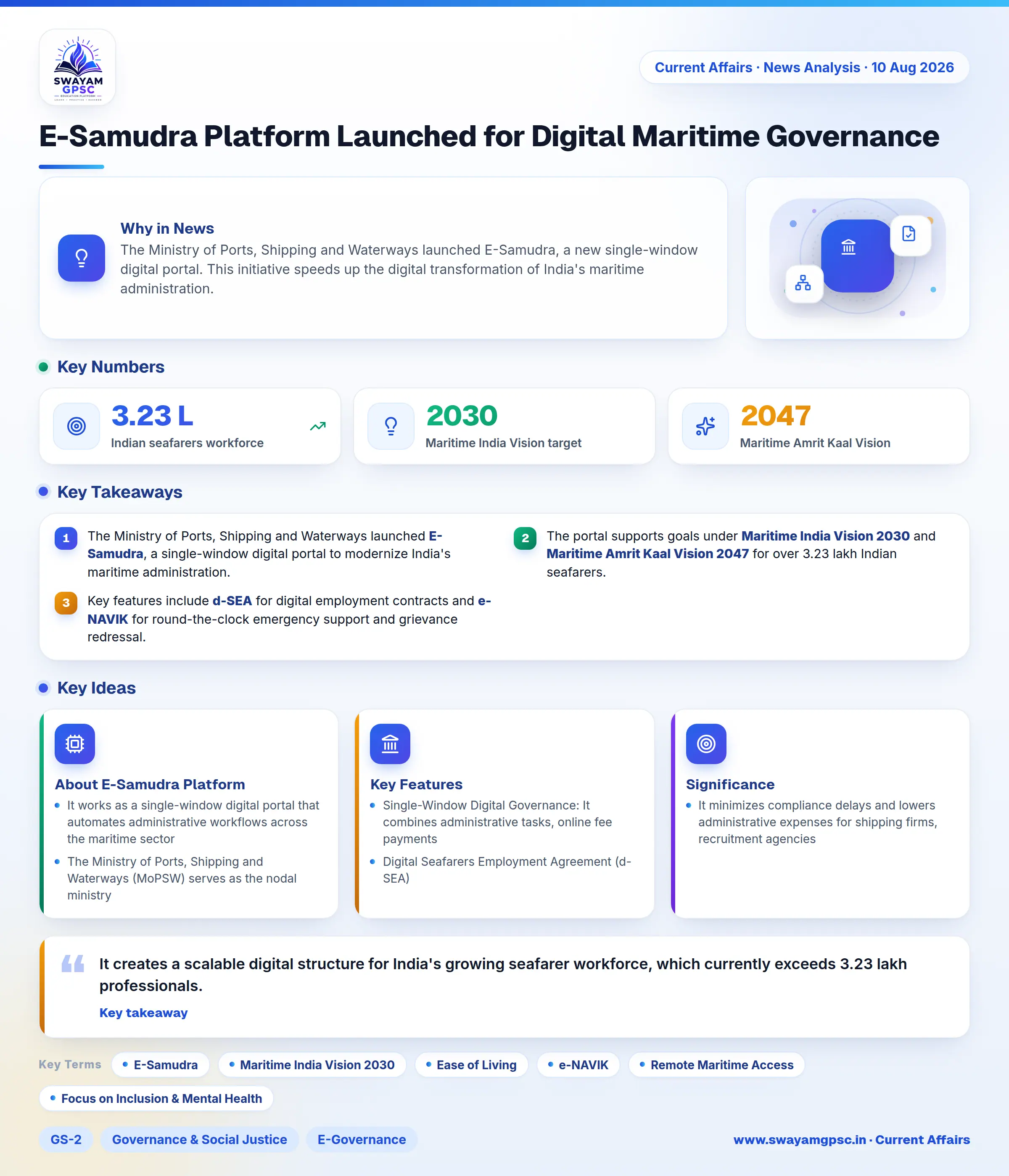
Task: Click the Indian seafarers workforce label
Action: click(188, 443)
